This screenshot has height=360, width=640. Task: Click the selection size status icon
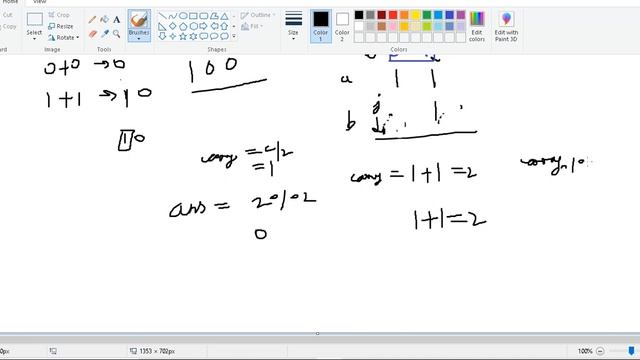point(53,351)
